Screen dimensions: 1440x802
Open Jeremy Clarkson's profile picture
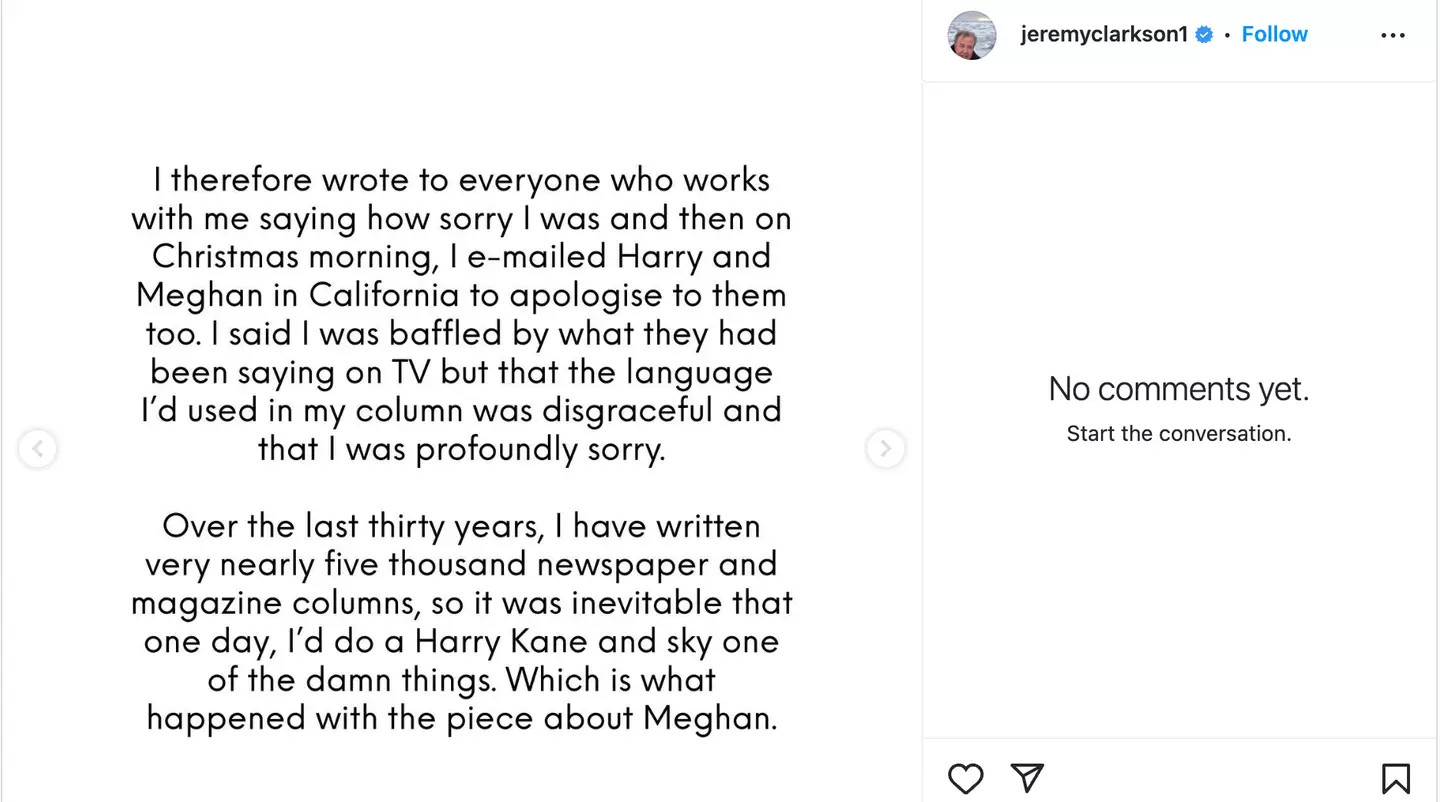(x=972, y=35)
